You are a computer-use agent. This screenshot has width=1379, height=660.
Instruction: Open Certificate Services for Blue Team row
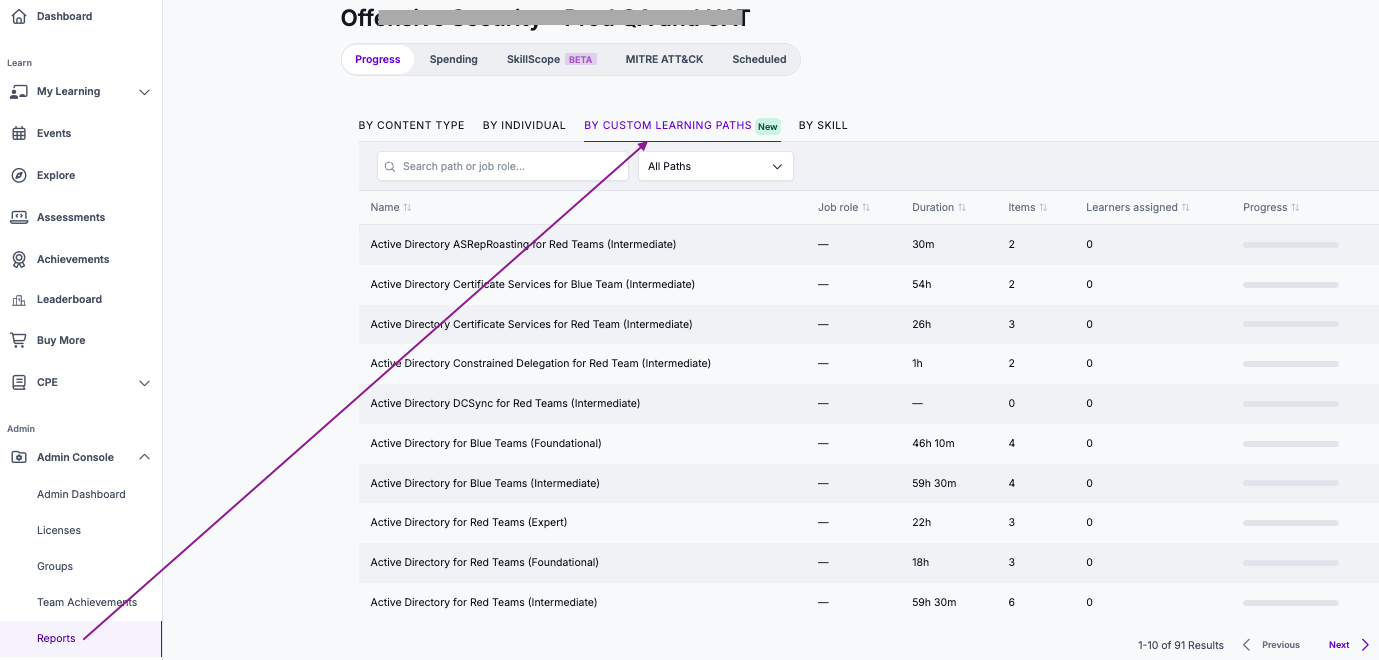click(869, 284)
